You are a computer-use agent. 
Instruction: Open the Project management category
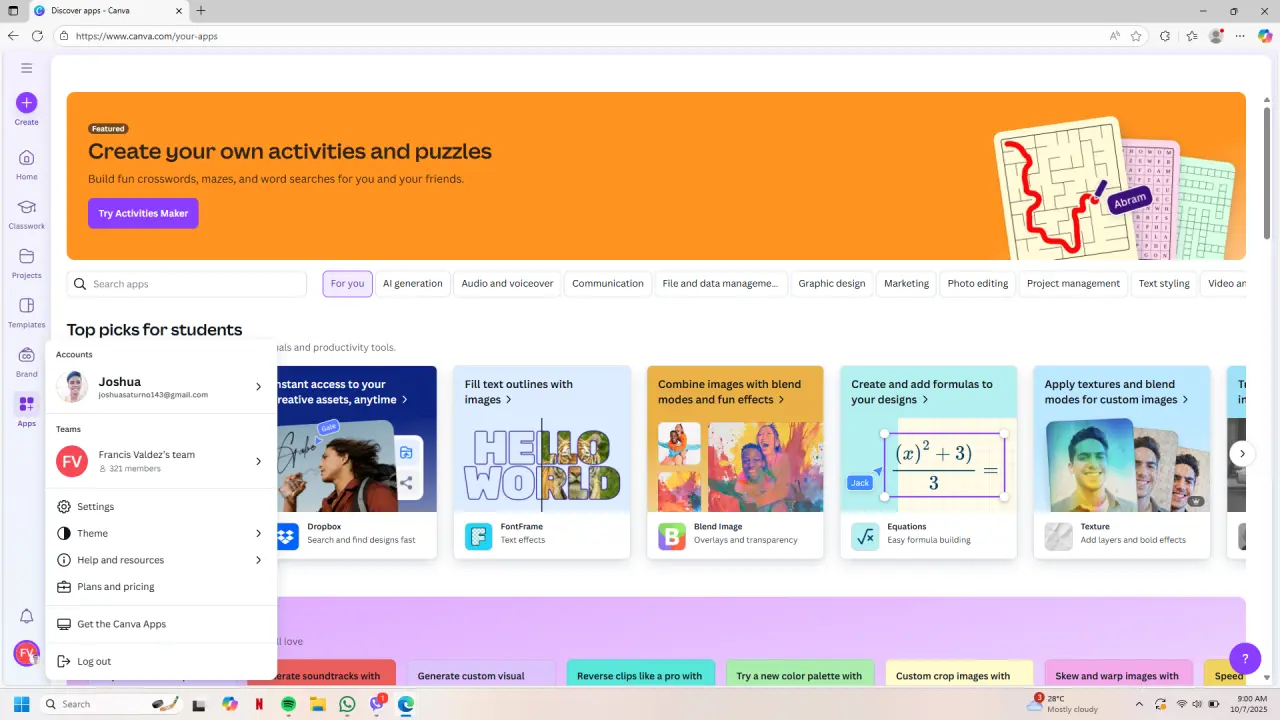pyautogui.click(x=1073, y=284)
